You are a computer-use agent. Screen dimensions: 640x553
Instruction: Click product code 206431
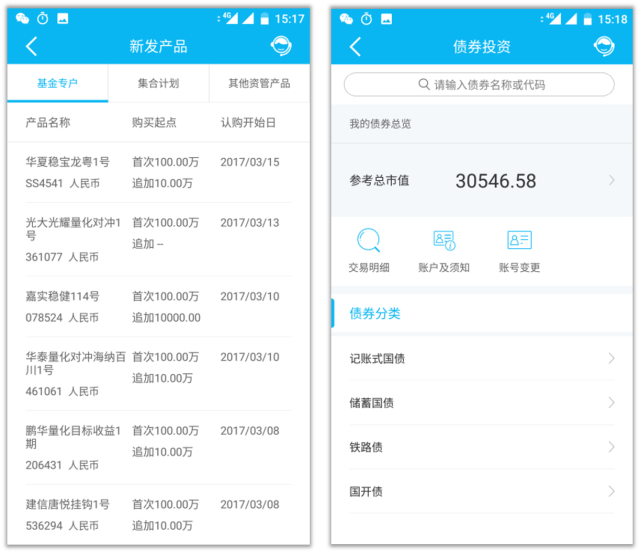(44, 465)
